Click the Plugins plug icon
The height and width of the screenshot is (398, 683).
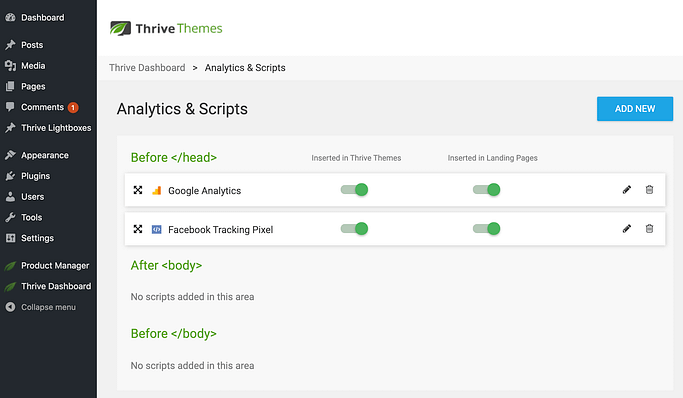point(10,176)
